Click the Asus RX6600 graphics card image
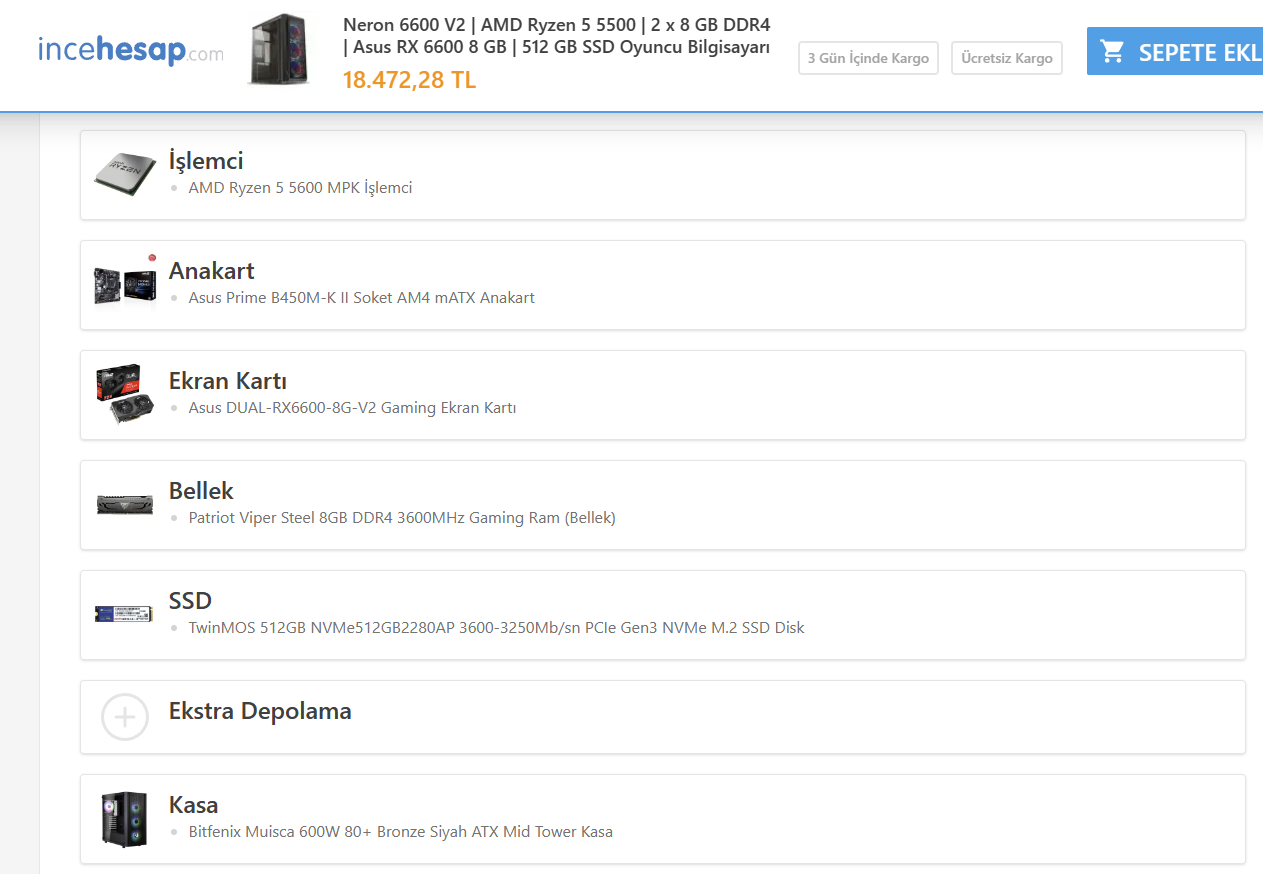Viewport: 1263px width, 874px height. pyautogui.click(x=125, y=394)
